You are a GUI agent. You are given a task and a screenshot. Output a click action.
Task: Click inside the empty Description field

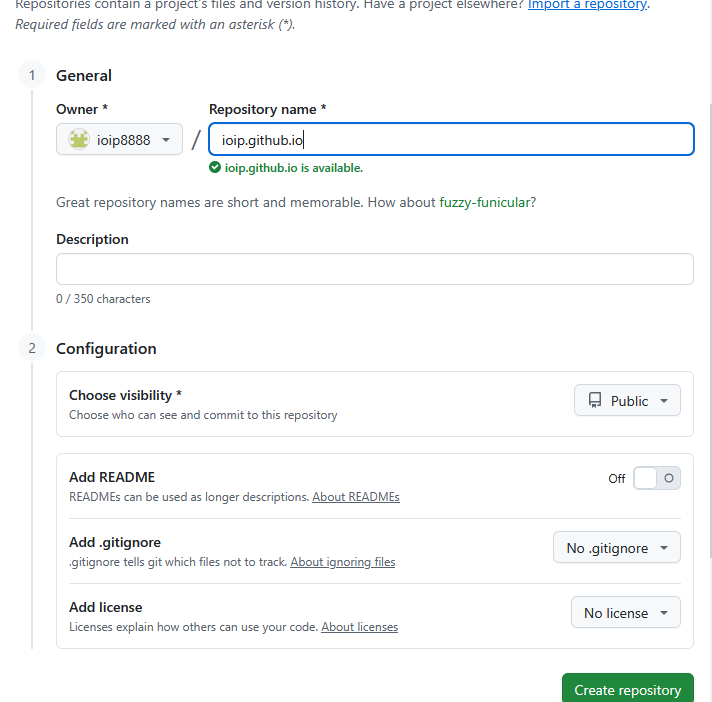(374, 269)
